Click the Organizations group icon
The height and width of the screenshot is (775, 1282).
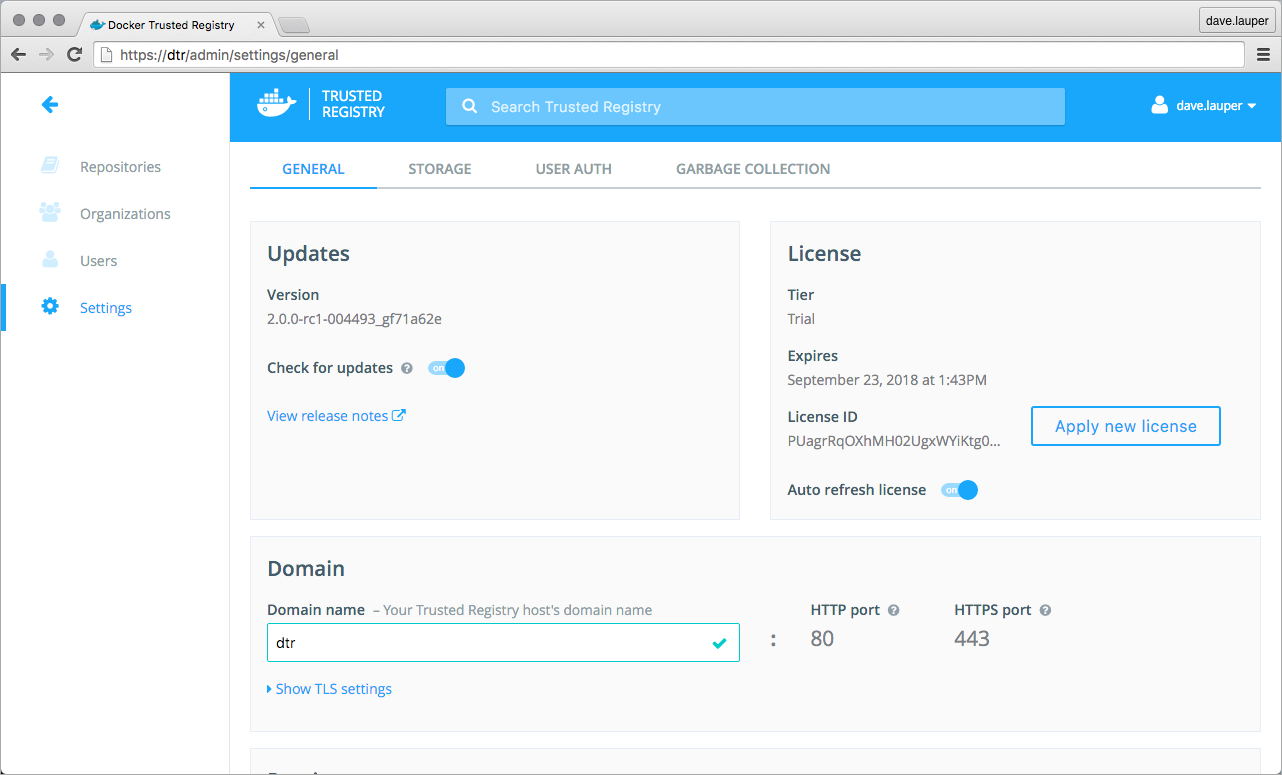click(50, 213)
